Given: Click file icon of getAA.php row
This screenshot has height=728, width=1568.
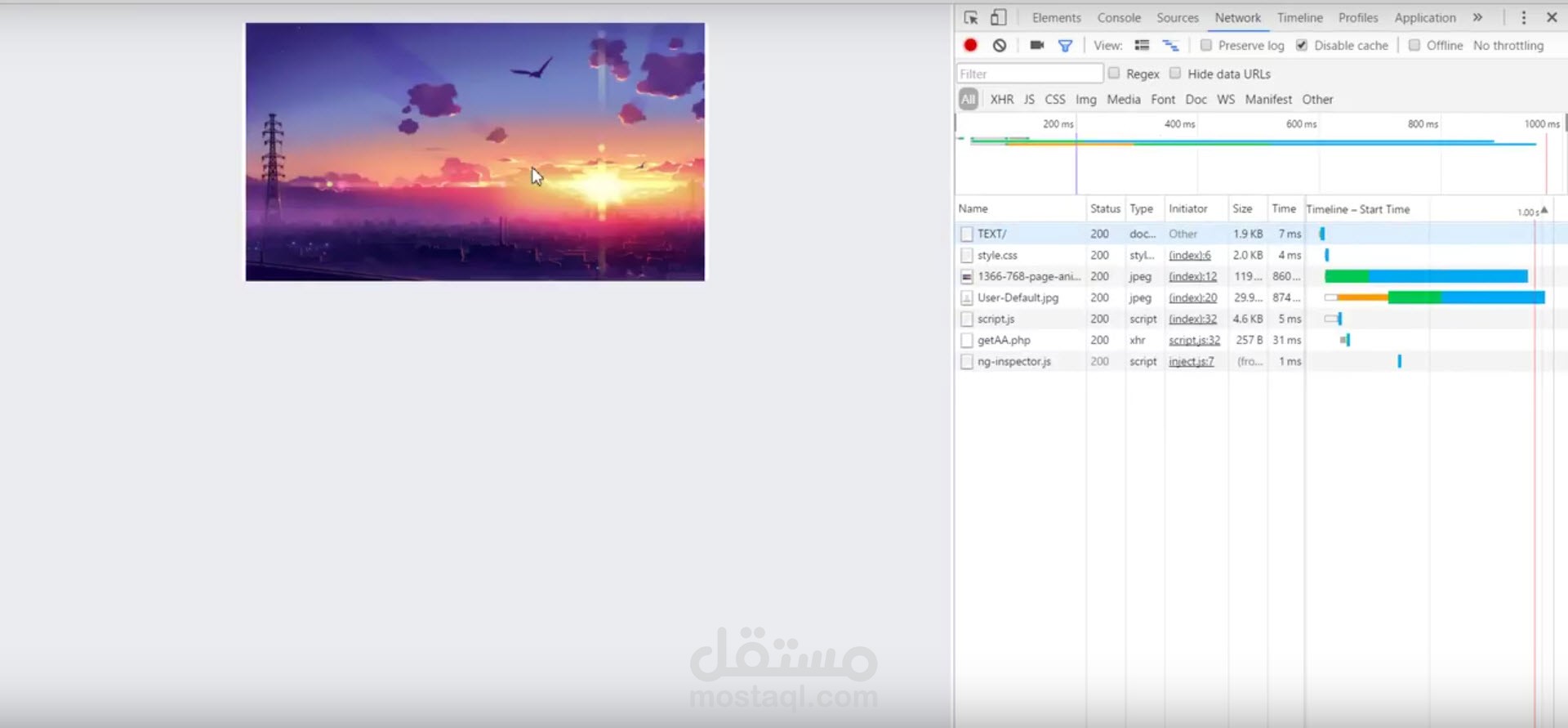Looking at the screenshot, I should coord(967,340).
